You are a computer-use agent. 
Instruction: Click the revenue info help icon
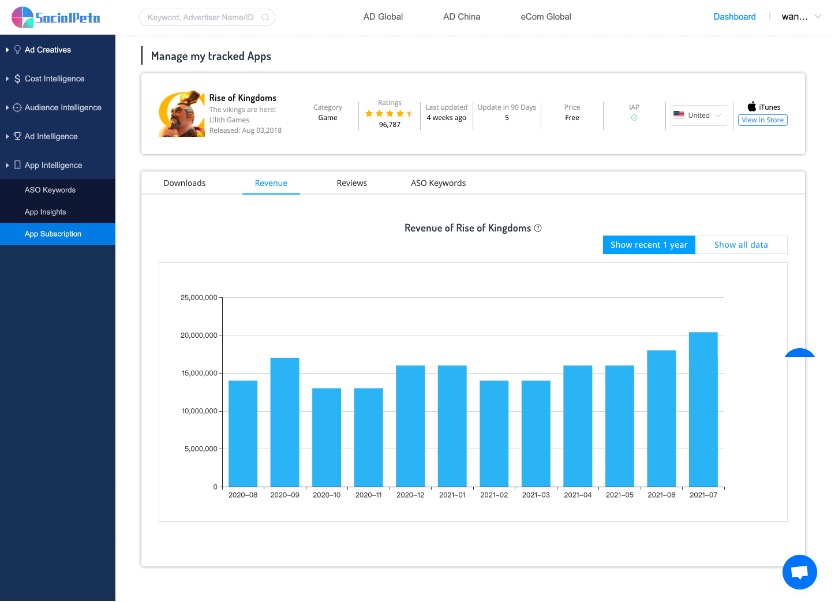538,228
